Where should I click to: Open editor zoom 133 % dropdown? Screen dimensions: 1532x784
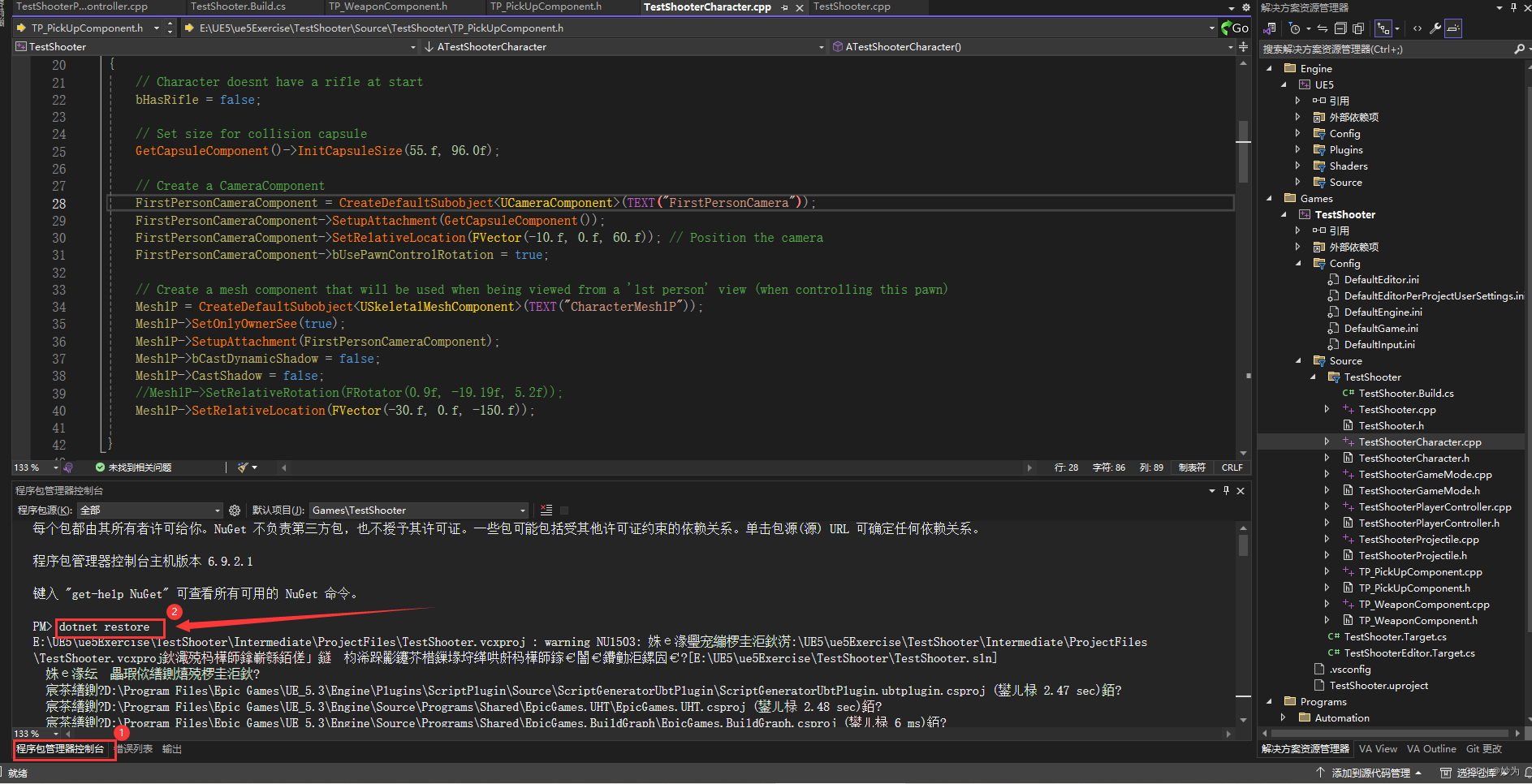click(x=56, y=467)
